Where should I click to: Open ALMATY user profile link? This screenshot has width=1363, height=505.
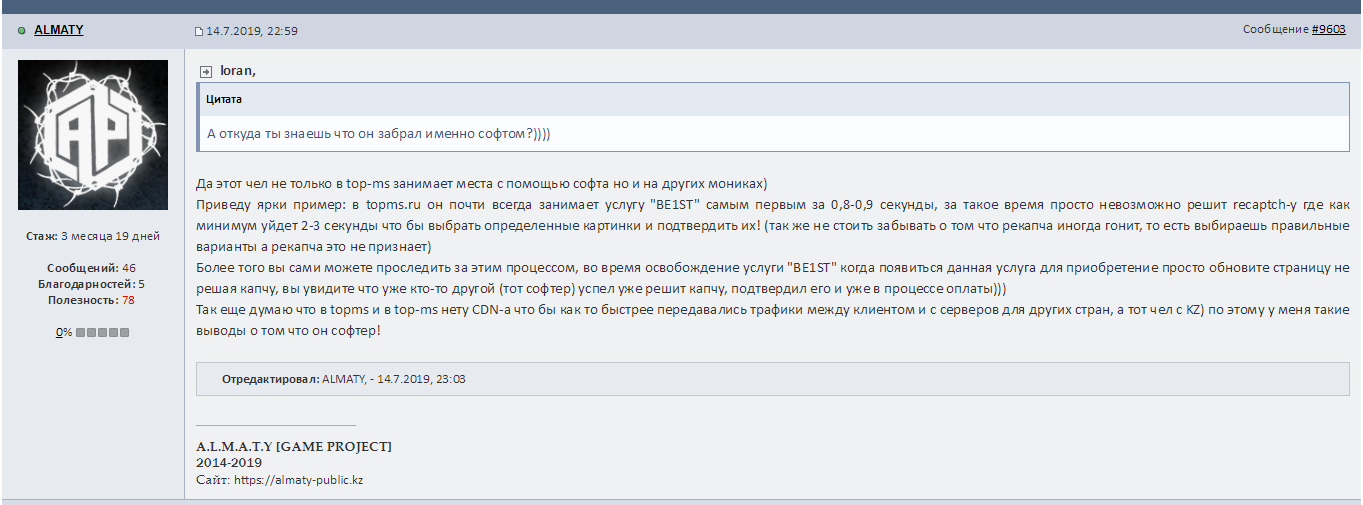point(59,30)
